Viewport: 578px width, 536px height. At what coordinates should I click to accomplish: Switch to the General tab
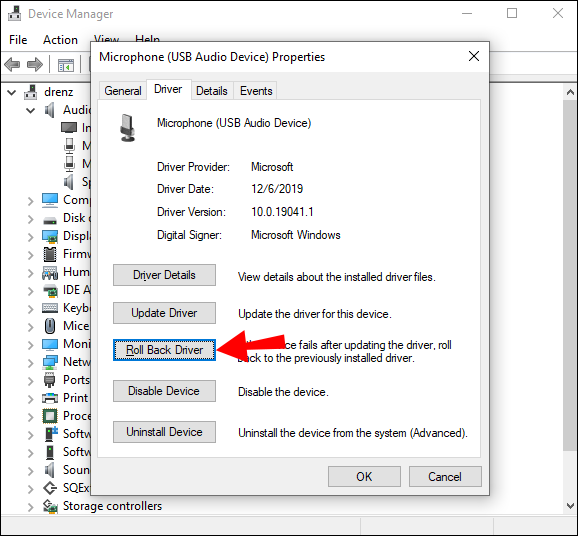click(123, 91)
